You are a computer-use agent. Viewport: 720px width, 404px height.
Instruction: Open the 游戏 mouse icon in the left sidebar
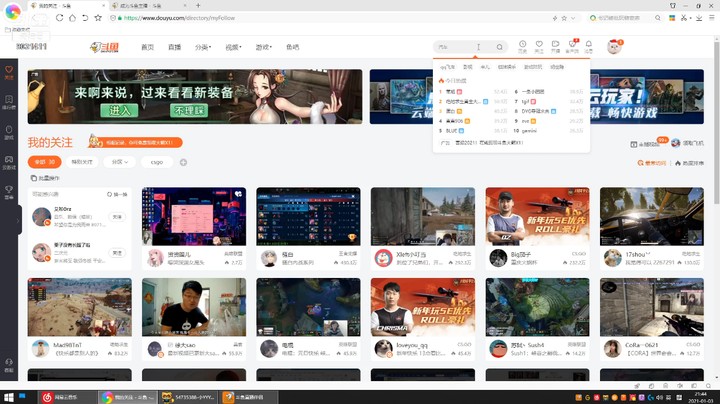[x=9, y=132]
